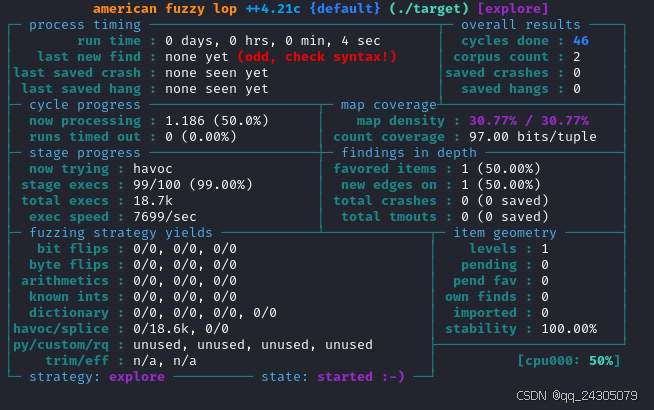Click the 'stage progress' section header

coord(85,153)
